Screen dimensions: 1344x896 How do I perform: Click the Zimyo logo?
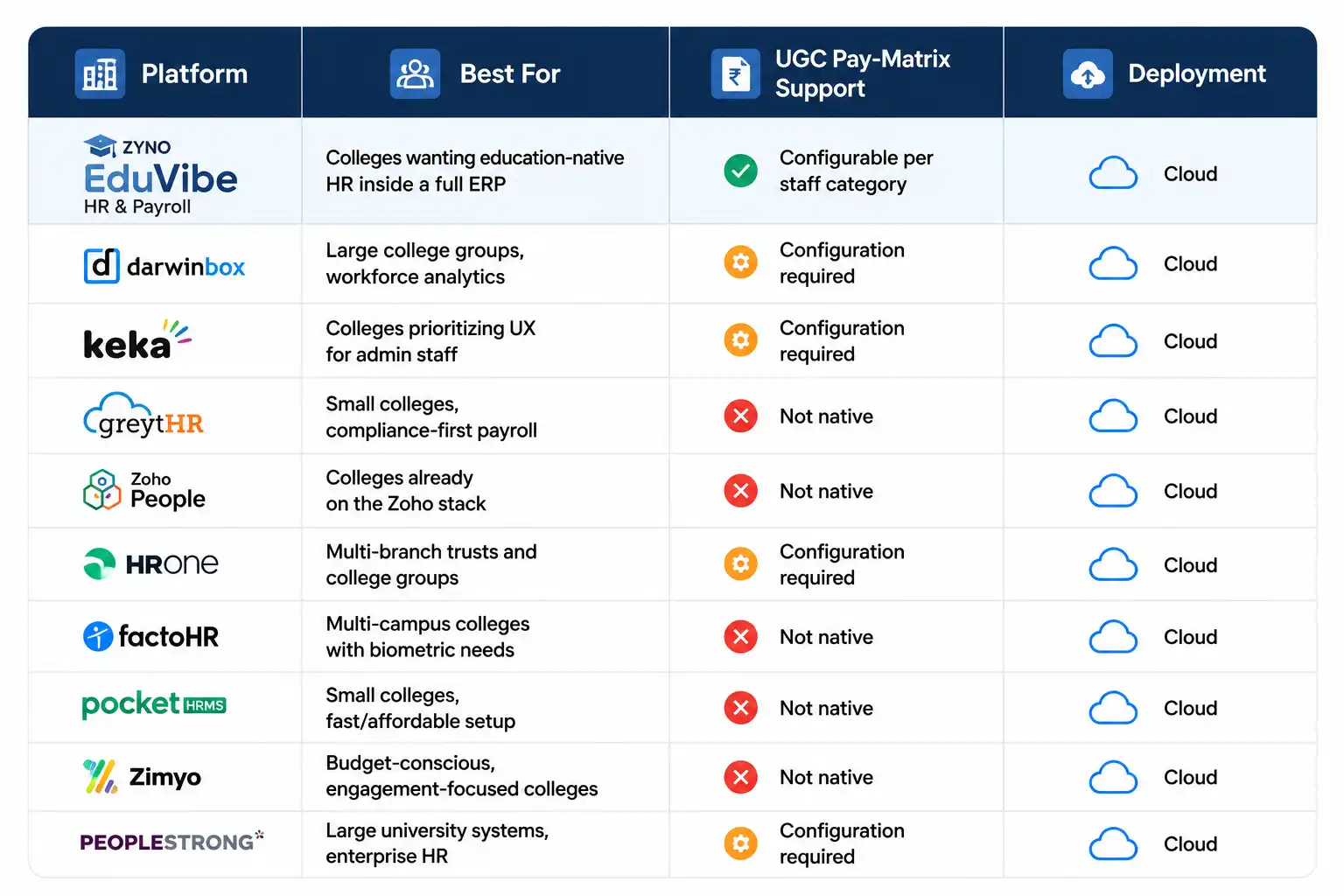[142, 777]
